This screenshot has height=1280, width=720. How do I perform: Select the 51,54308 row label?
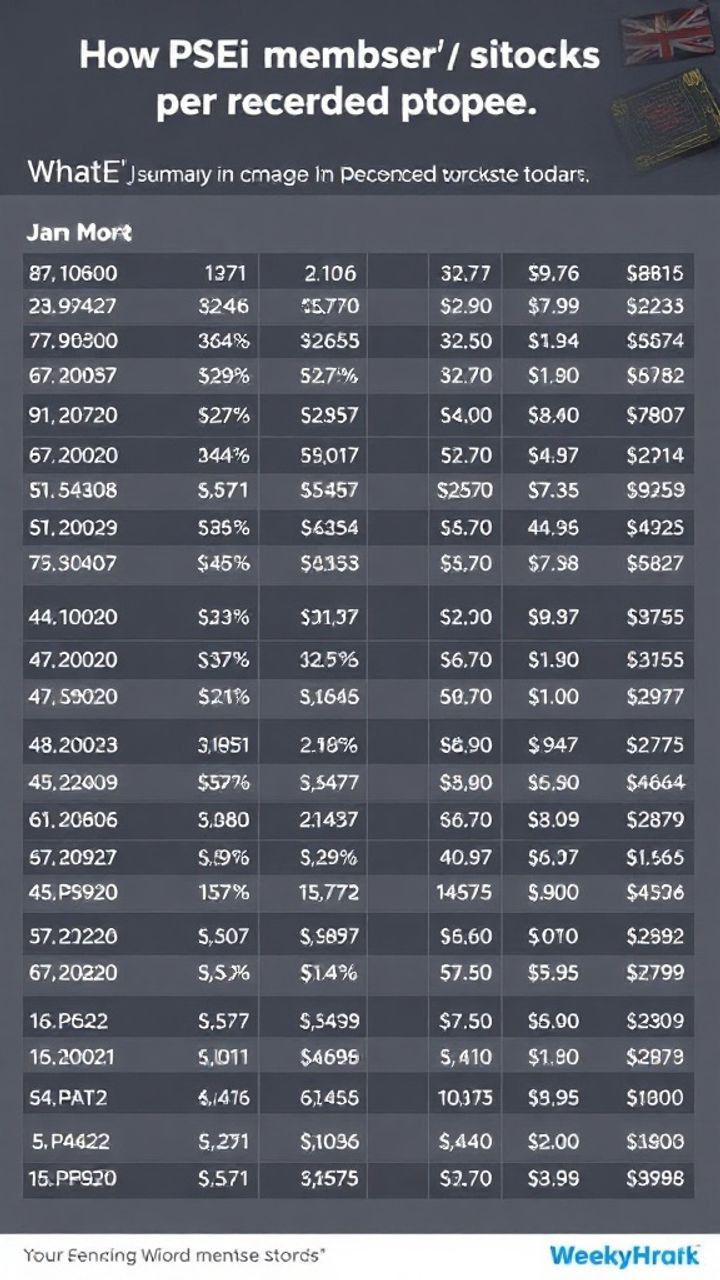pyautogui.click(x=73, y=490)
